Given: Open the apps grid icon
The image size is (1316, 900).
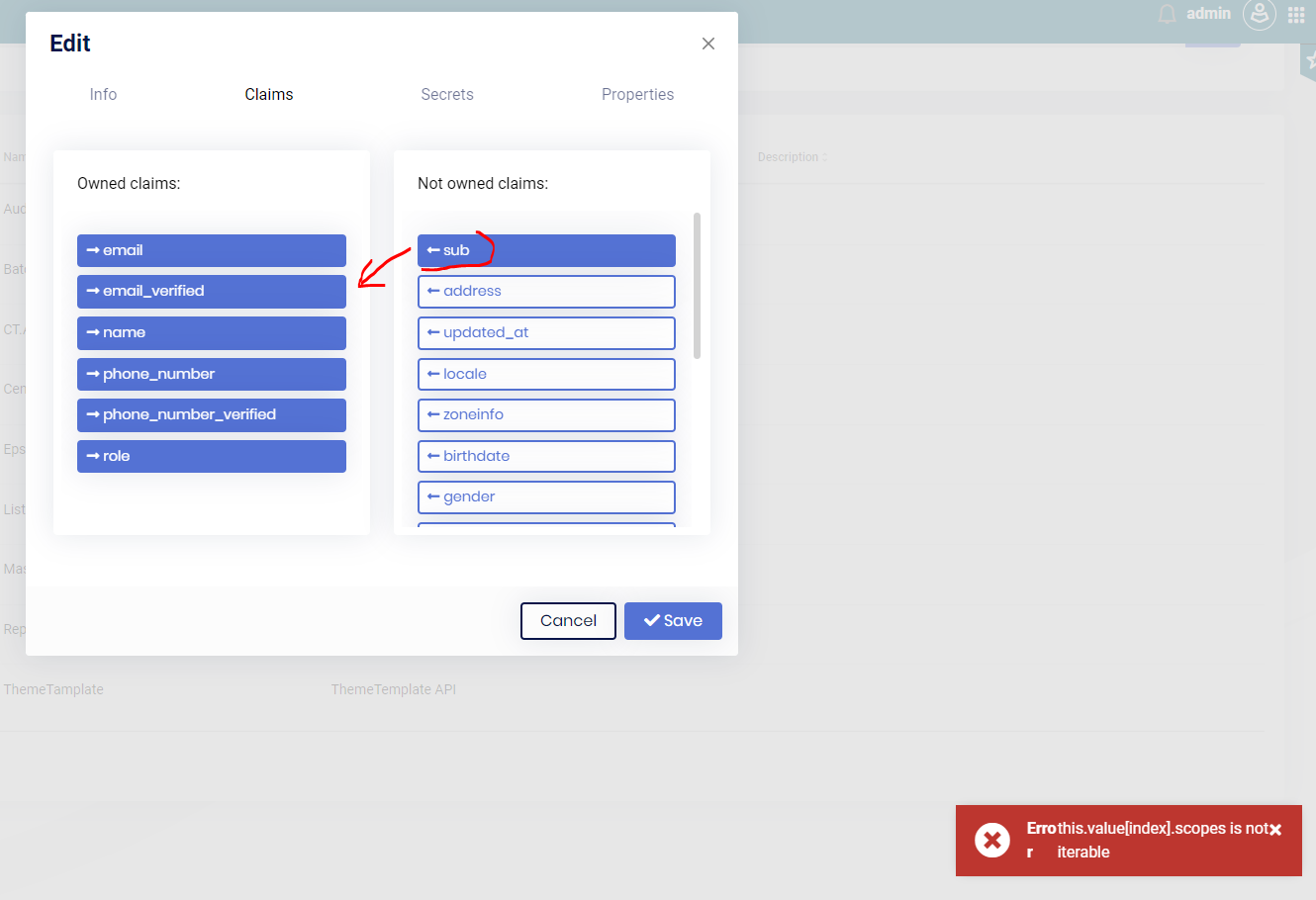Looking at the screenshot, I should coord(1296,15).
